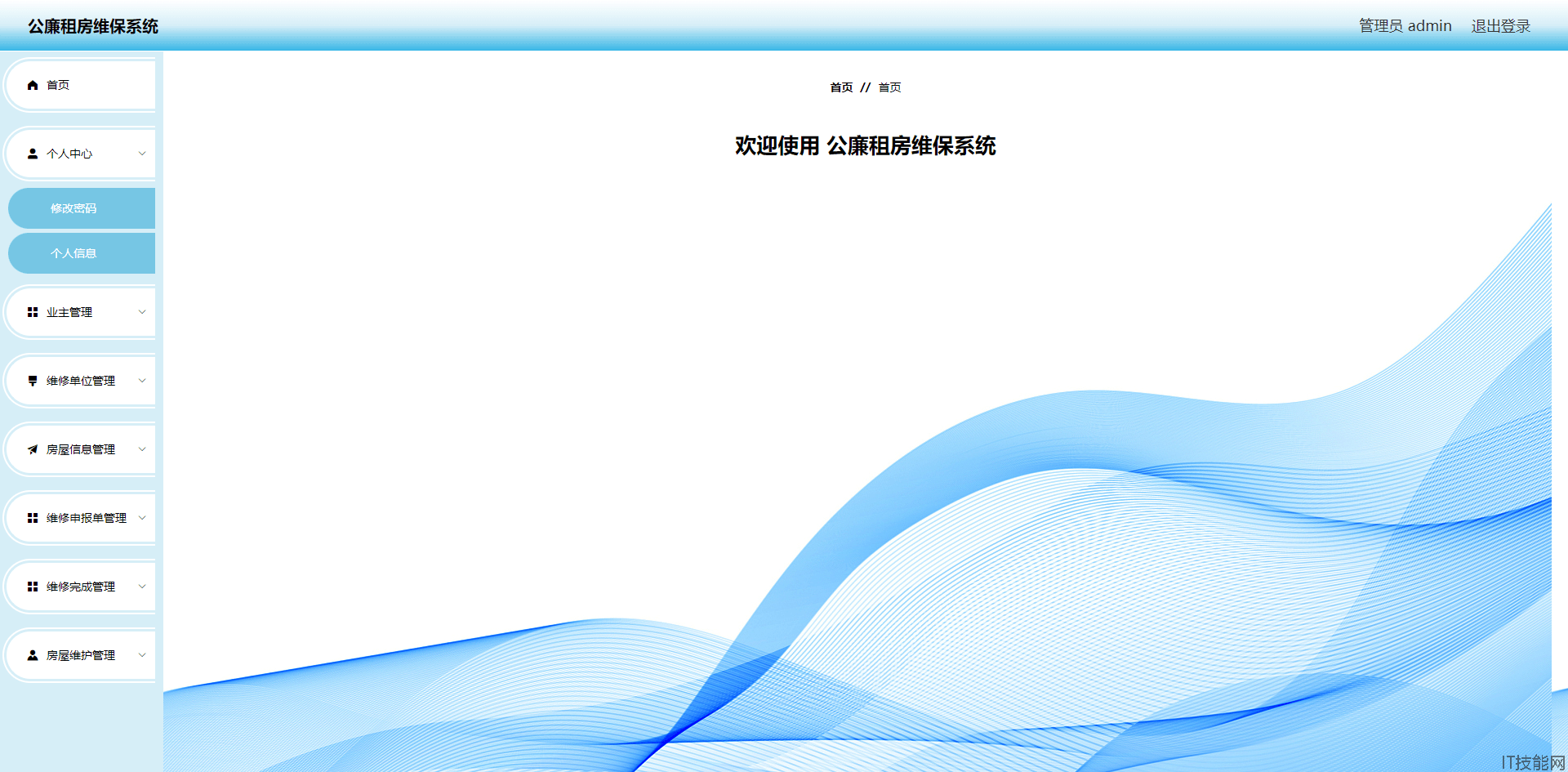Select the 个人中心 menu label

[x=69, y=154]
